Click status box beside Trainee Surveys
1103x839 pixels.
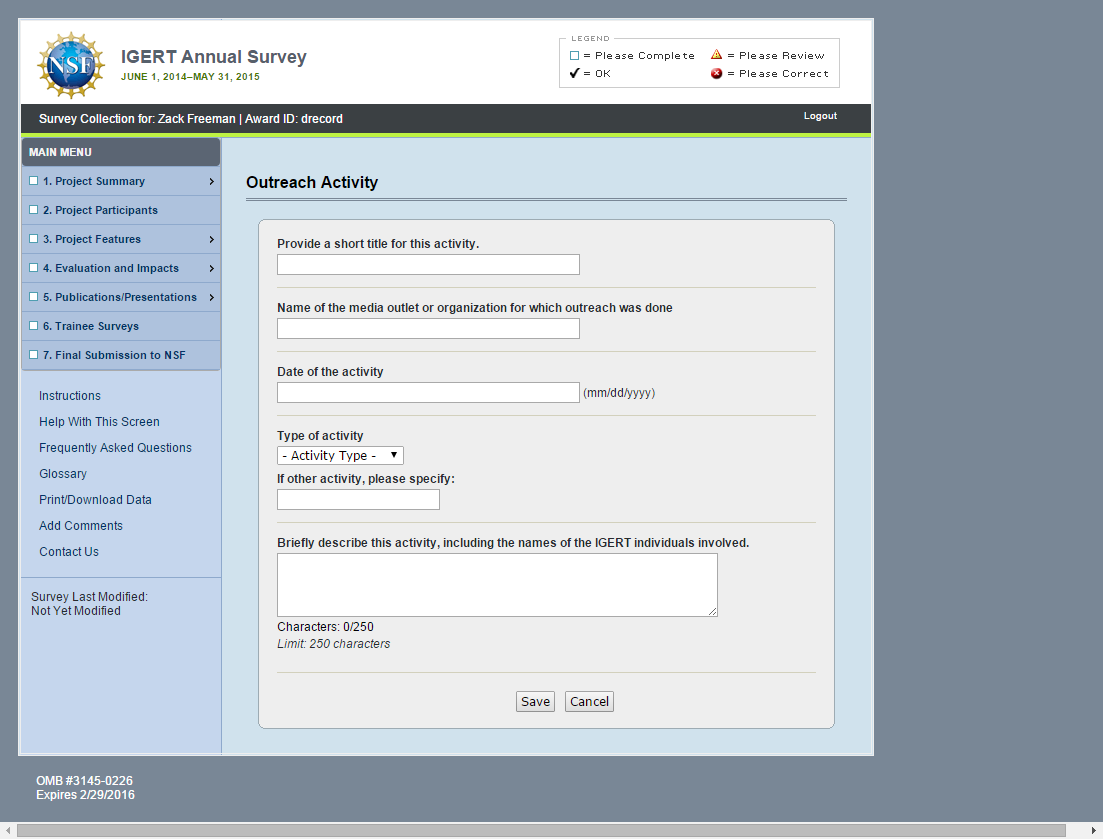[x=34, y=326]
